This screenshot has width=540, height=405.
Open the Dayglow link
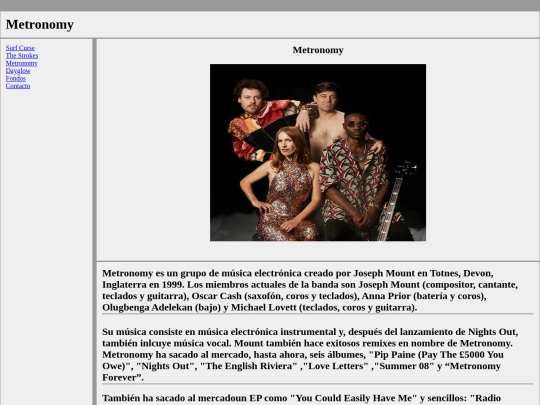[x=18, y=71]
